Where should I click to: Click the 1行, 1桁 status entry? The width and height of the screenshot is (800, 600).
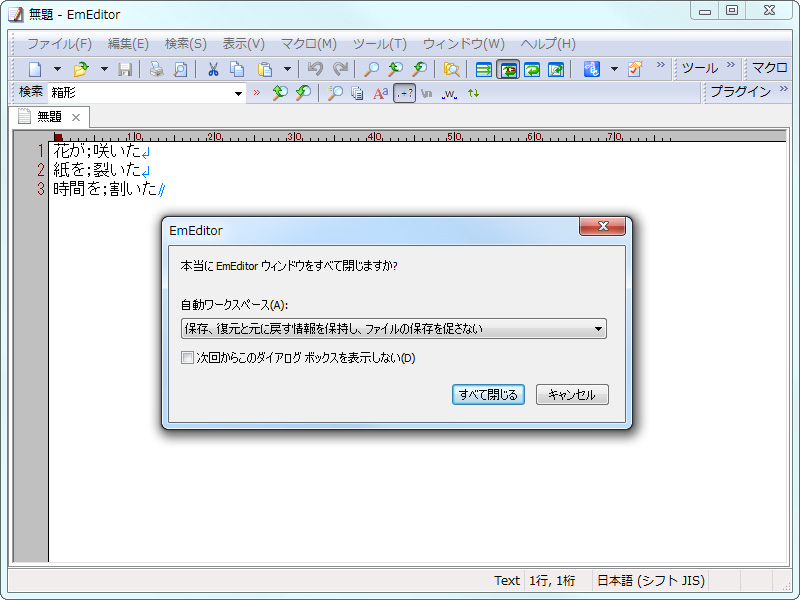pyautogui.click(x=552, y=581)
